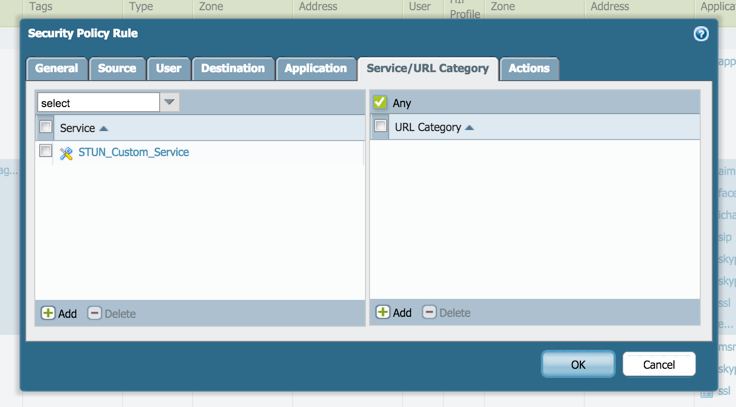
Task: Confirm the rule with OK
Action: (x=578, y=364)
